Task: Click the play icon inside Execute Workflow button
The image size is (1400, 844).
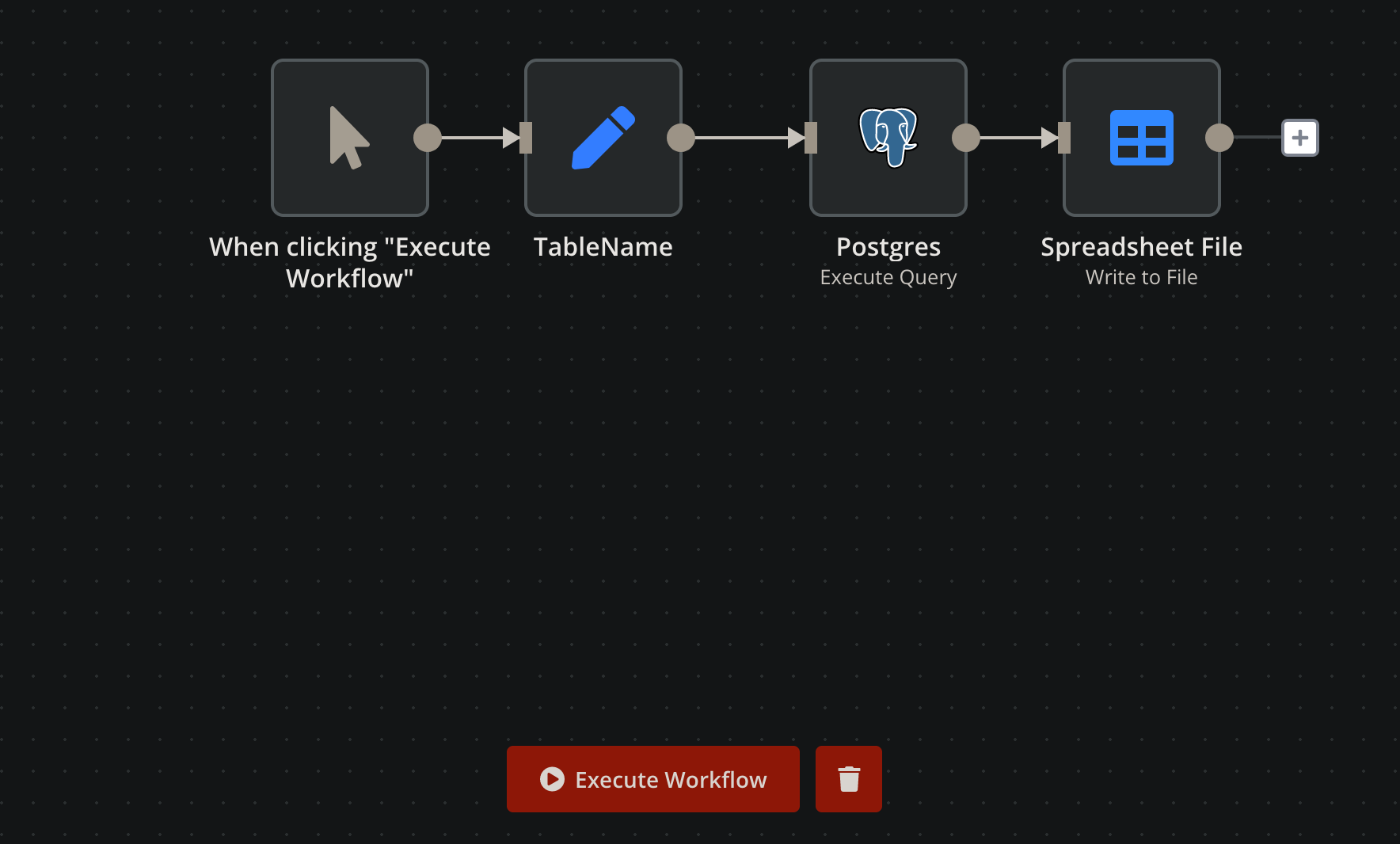Action: tap(552, 779)
